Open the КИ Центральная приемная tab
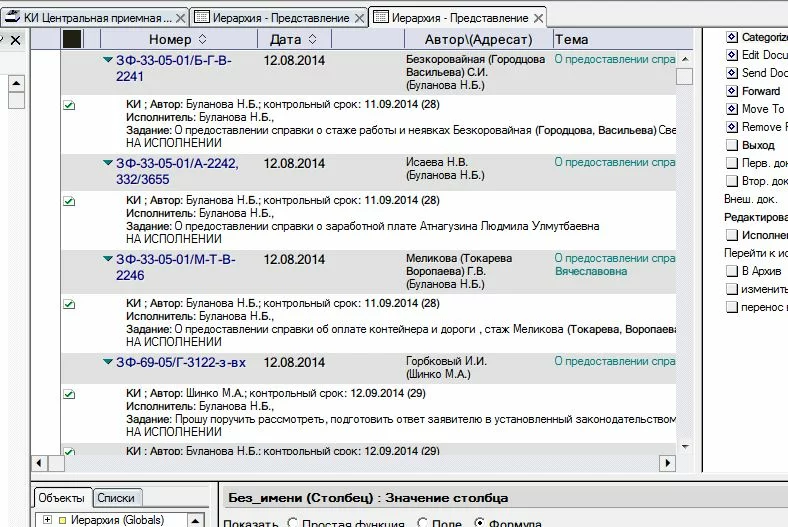The width and height of the screenshot is (788, 527). (90, 18)
